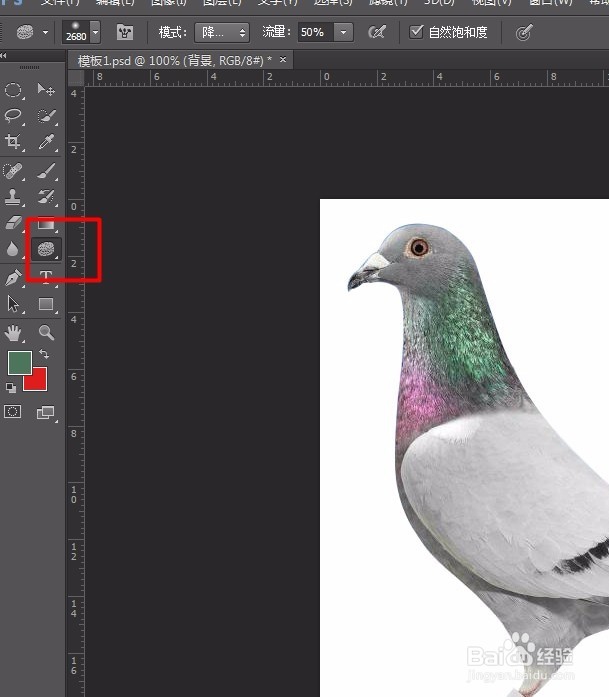
Task: Change the screen mode
Action: (x=46, y=413)
